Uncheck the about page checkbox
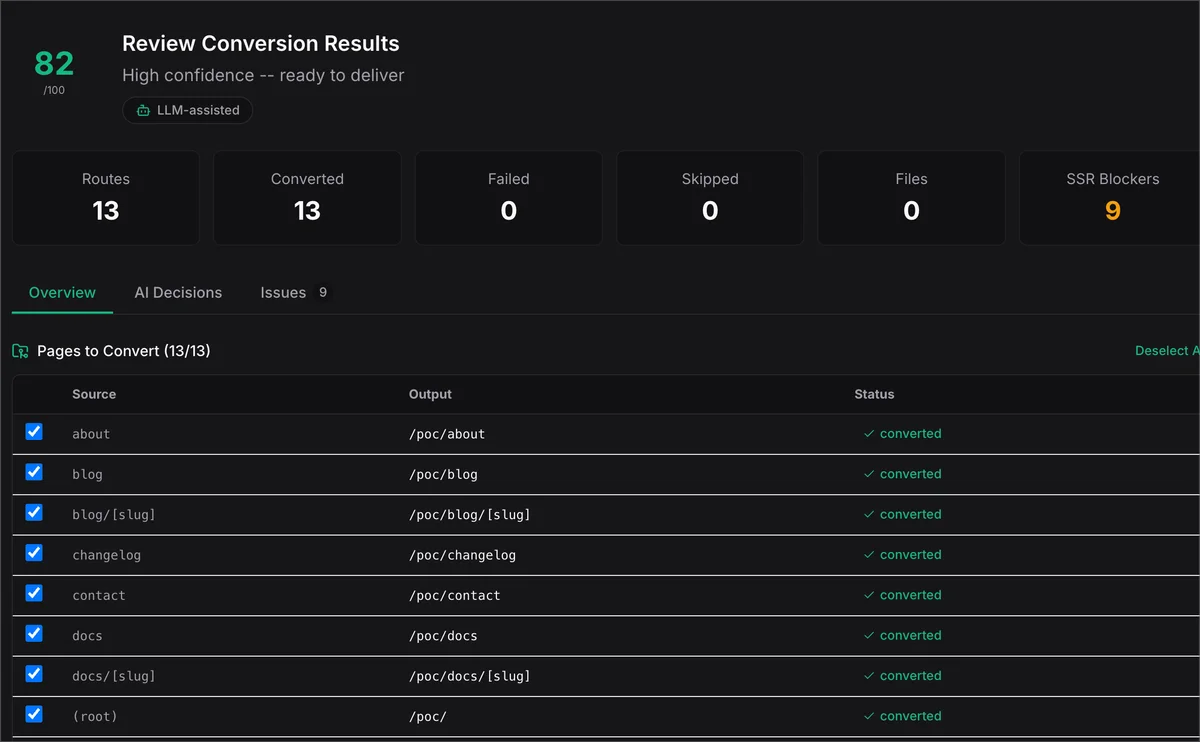This screenshot has height=742, width=1200. point(34,431)
